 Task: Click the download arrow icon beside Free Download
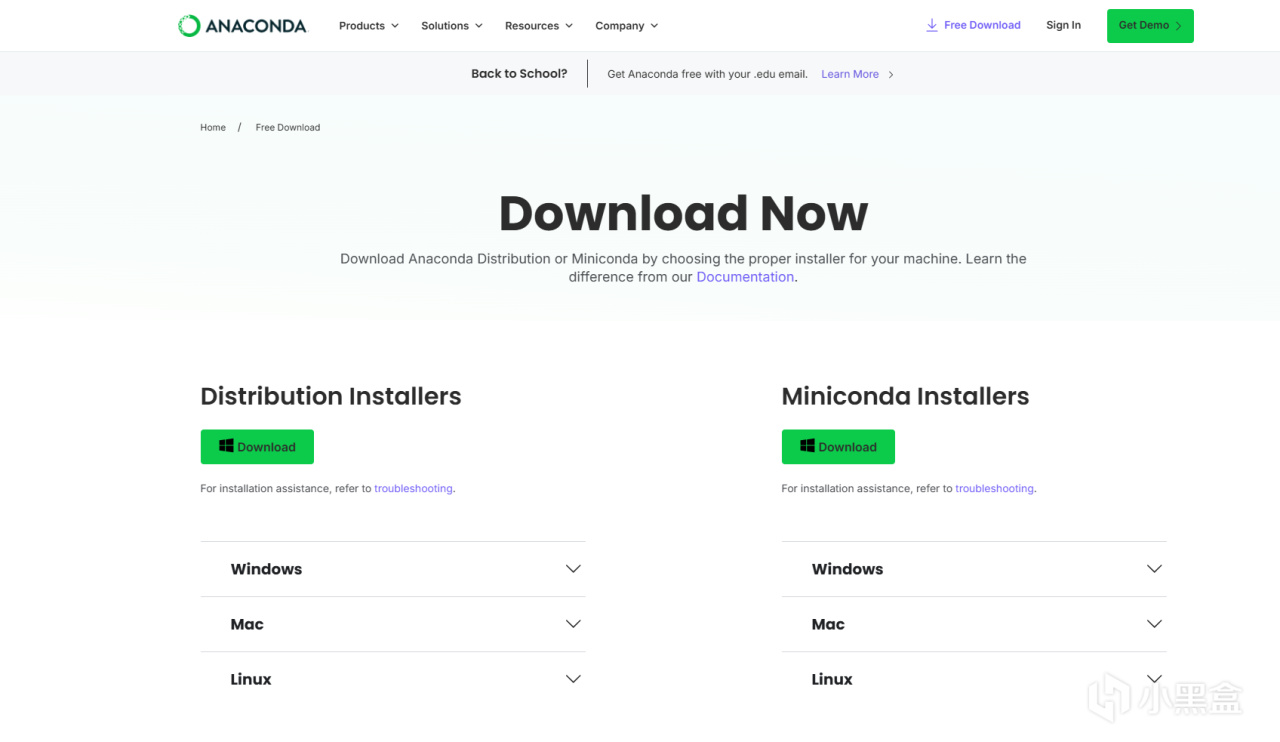[x=932, y=25]
